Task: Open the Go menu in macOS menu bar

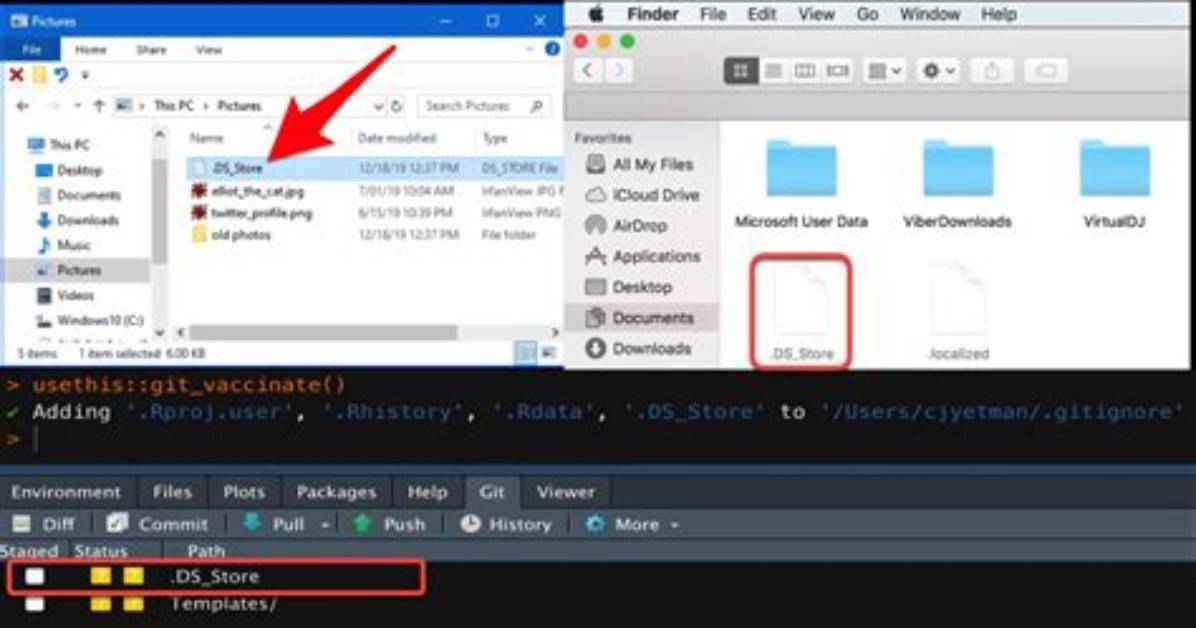Action: pyautogui.click(x=867, y=14)
